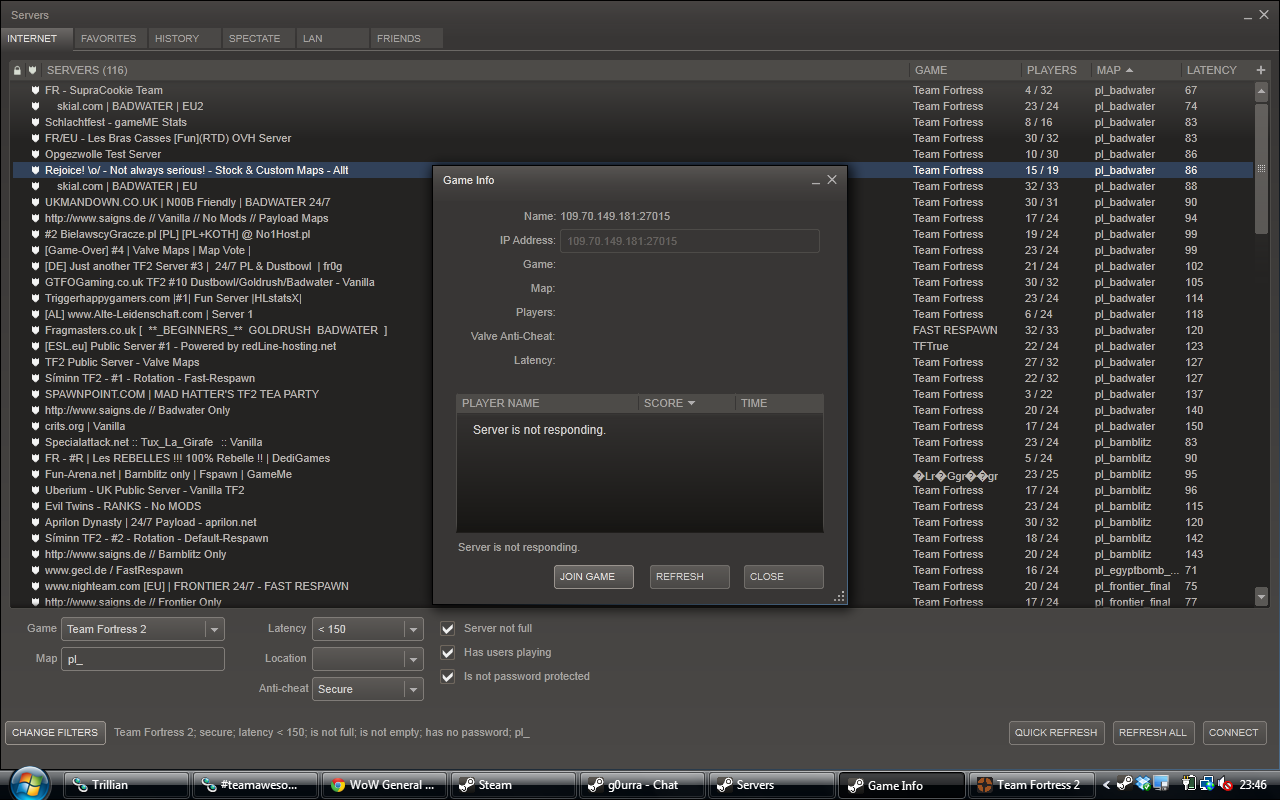Click the Chrome WoW General taskbar item
1280x800 pixels.
[382, 785]
